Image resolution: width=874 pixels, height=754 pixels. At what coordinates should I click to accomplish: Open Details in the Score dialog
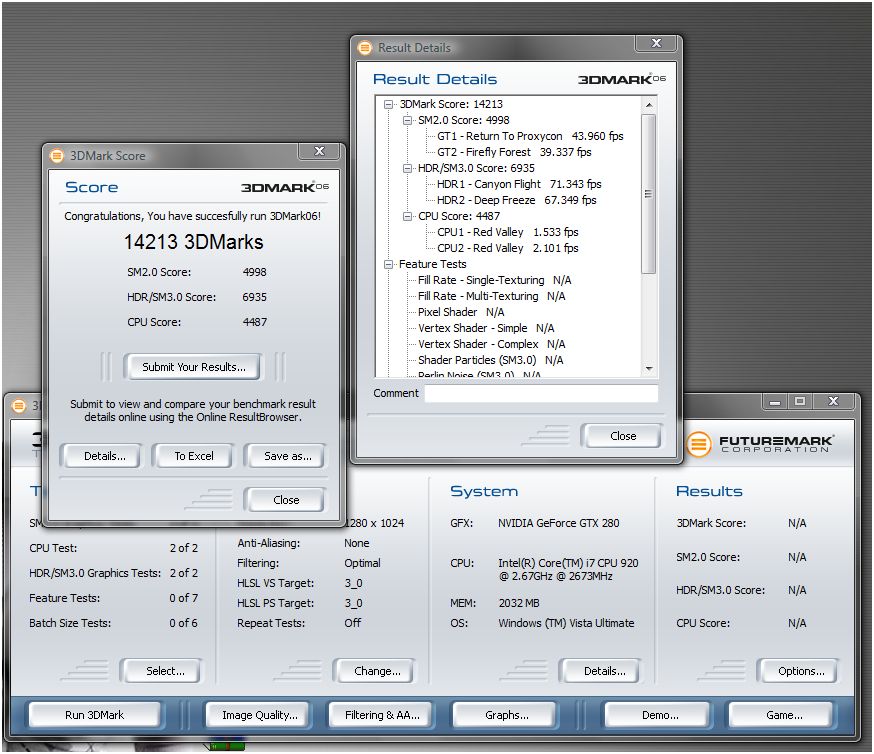coord(104,456)
